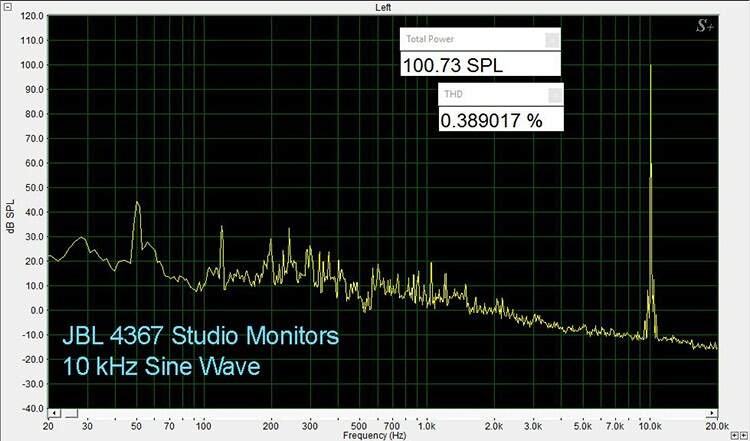Click the x-axis label reading 70
750x441 pixels.
[x=169, y=426]
